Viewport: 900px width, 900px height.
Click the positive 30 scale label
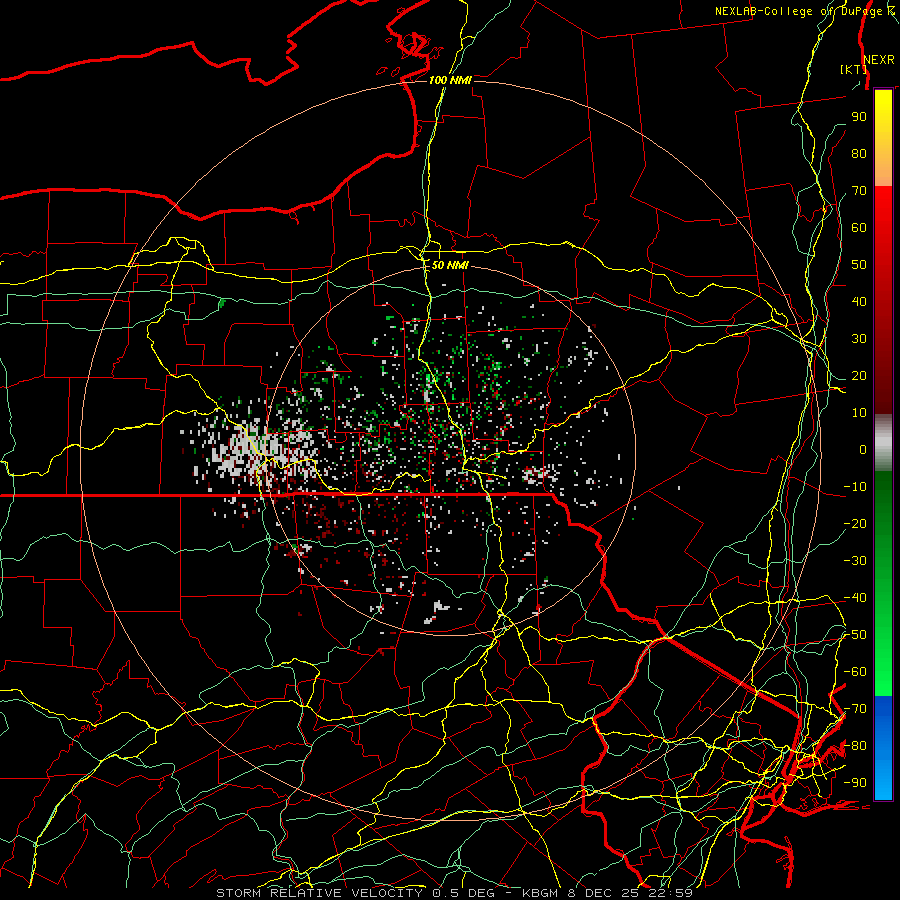point(859,339)
